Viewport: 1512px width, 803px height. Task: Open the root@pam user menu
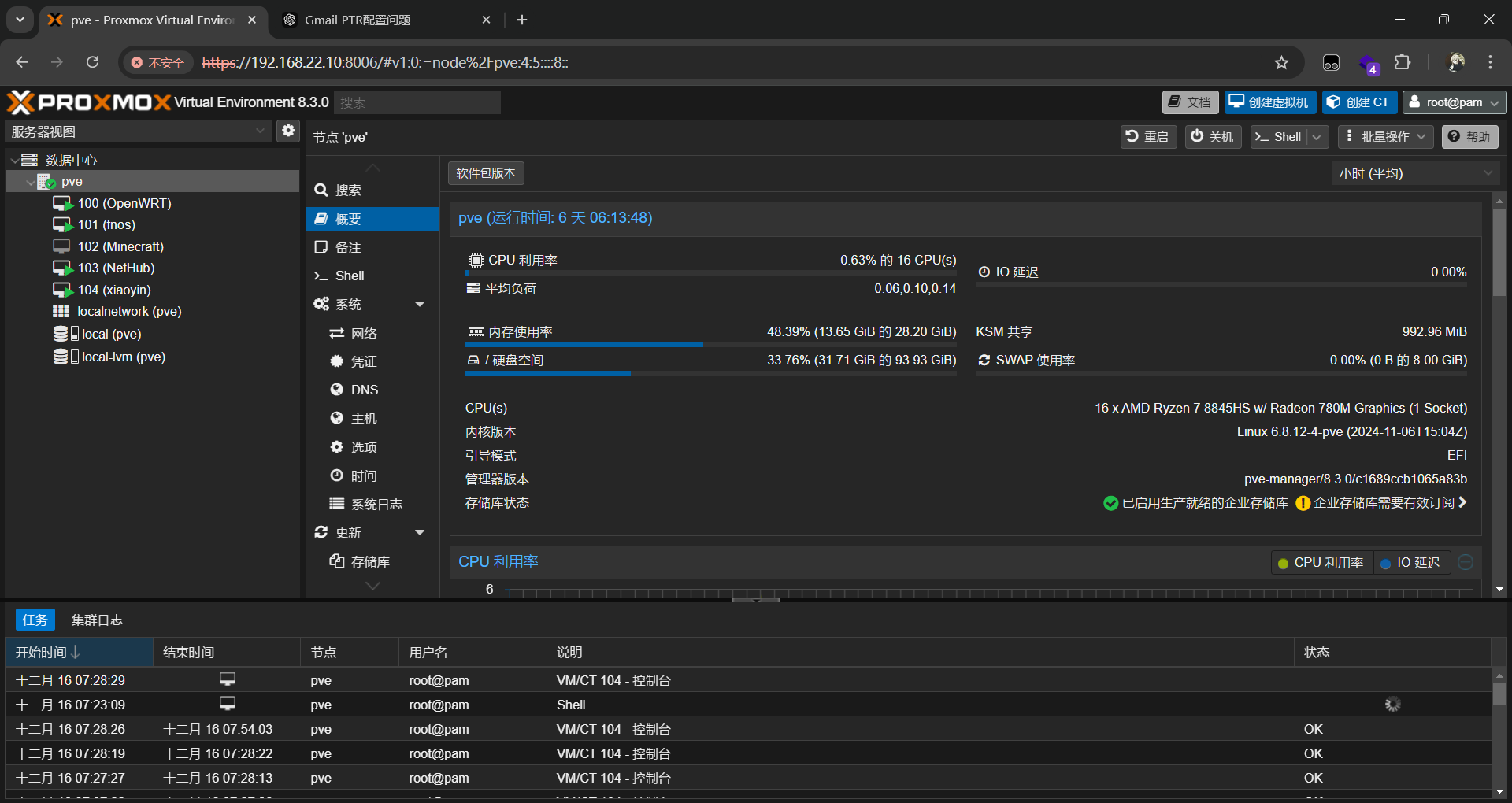[1454, 102]
